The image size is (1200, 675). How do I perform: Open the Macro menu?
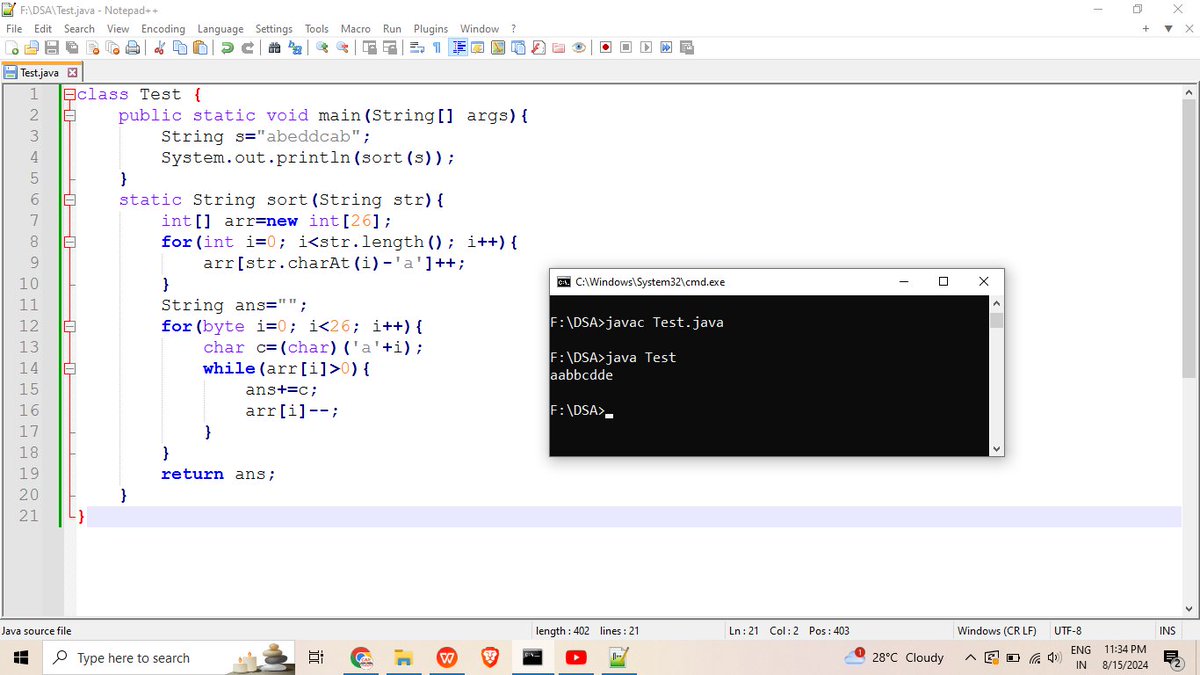(x=355, y=29)
